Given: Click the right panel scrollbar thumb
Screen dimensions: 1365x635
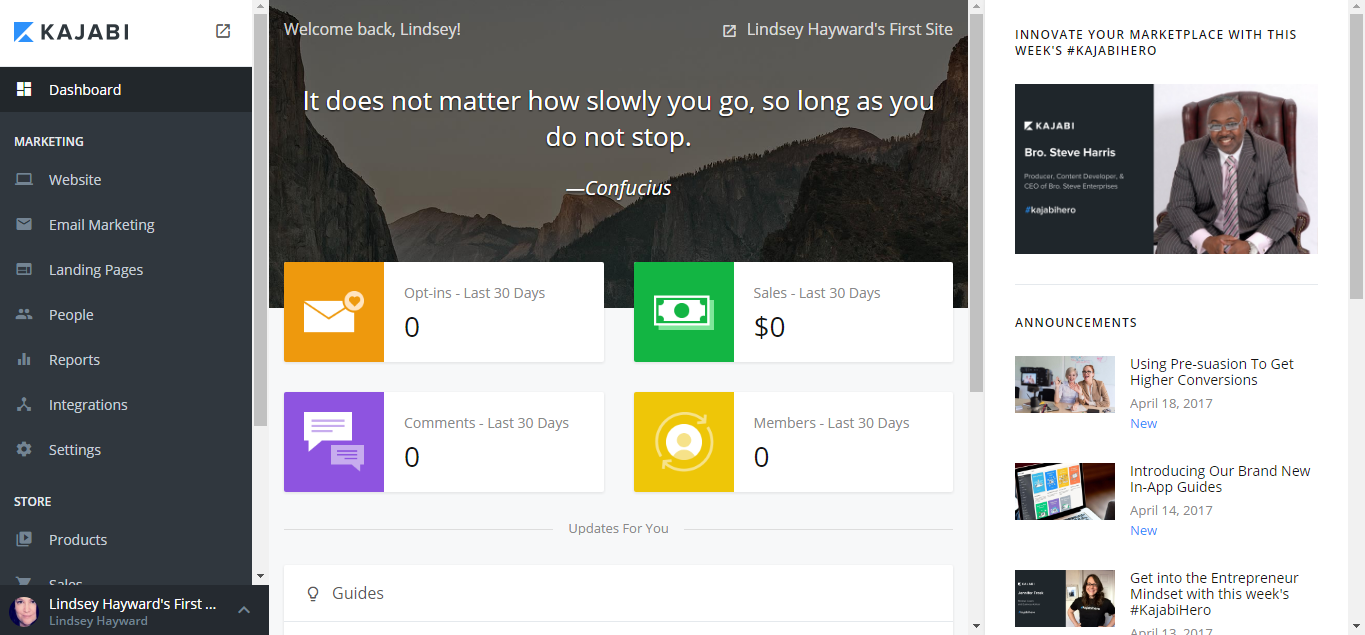Looking at the screenshot, I should pos(1357,157).
